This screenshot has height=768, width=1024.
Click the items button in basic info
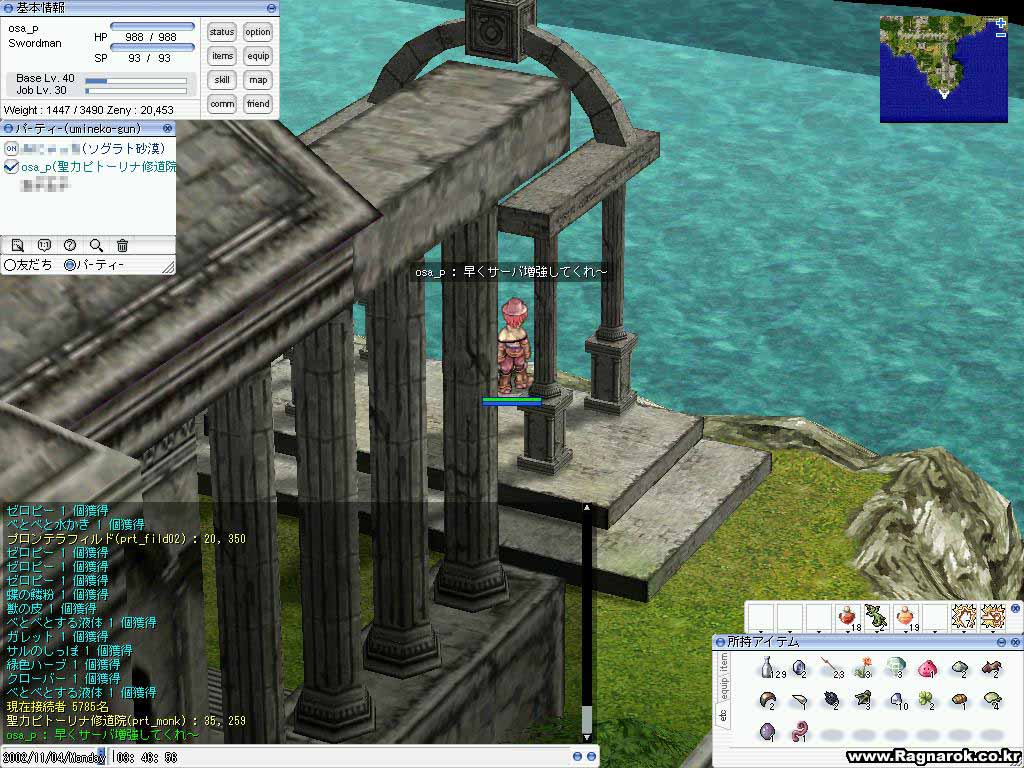click(222, 56)
